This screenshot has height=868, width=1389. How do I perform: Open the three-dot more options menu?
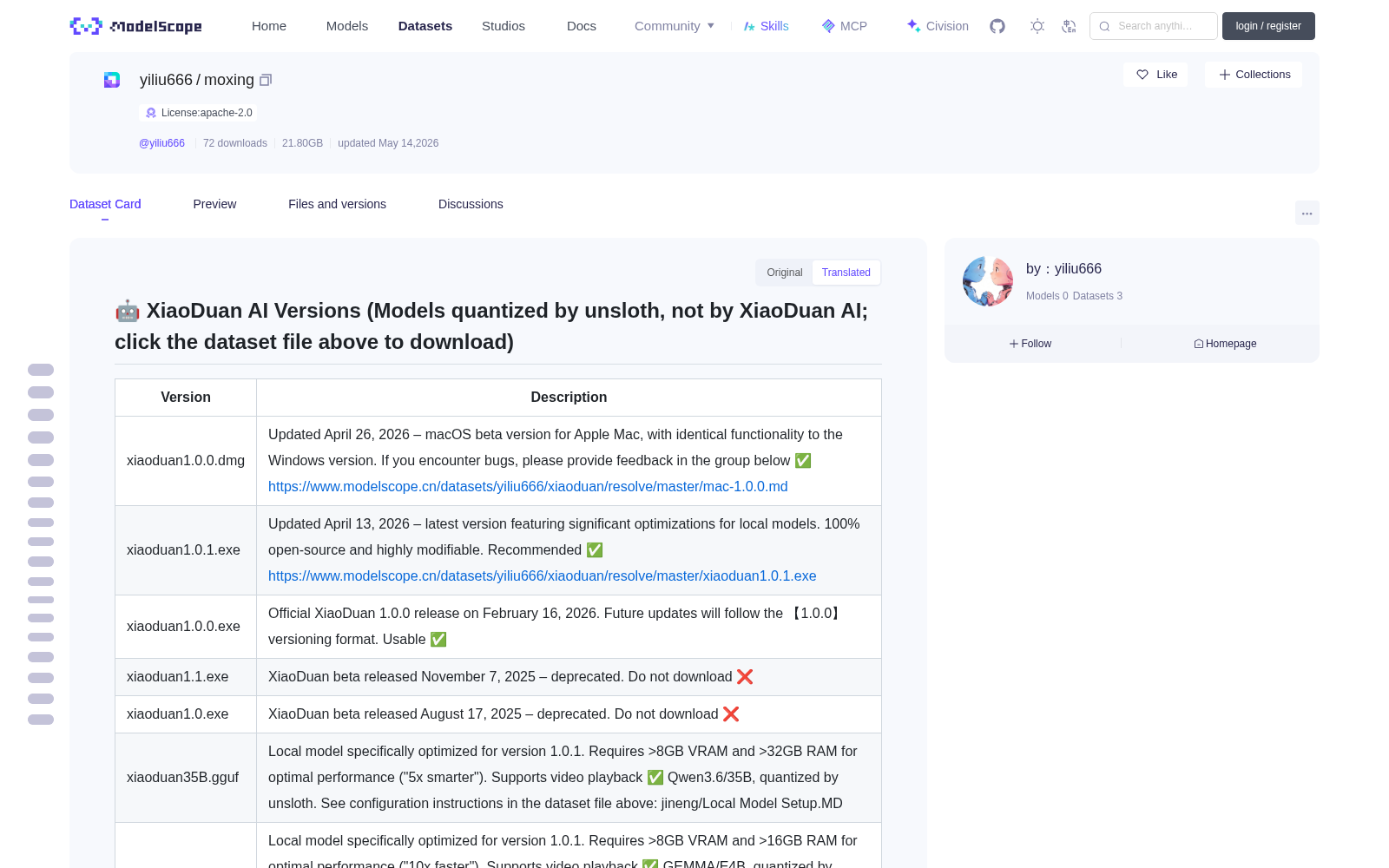[1307, 213]
